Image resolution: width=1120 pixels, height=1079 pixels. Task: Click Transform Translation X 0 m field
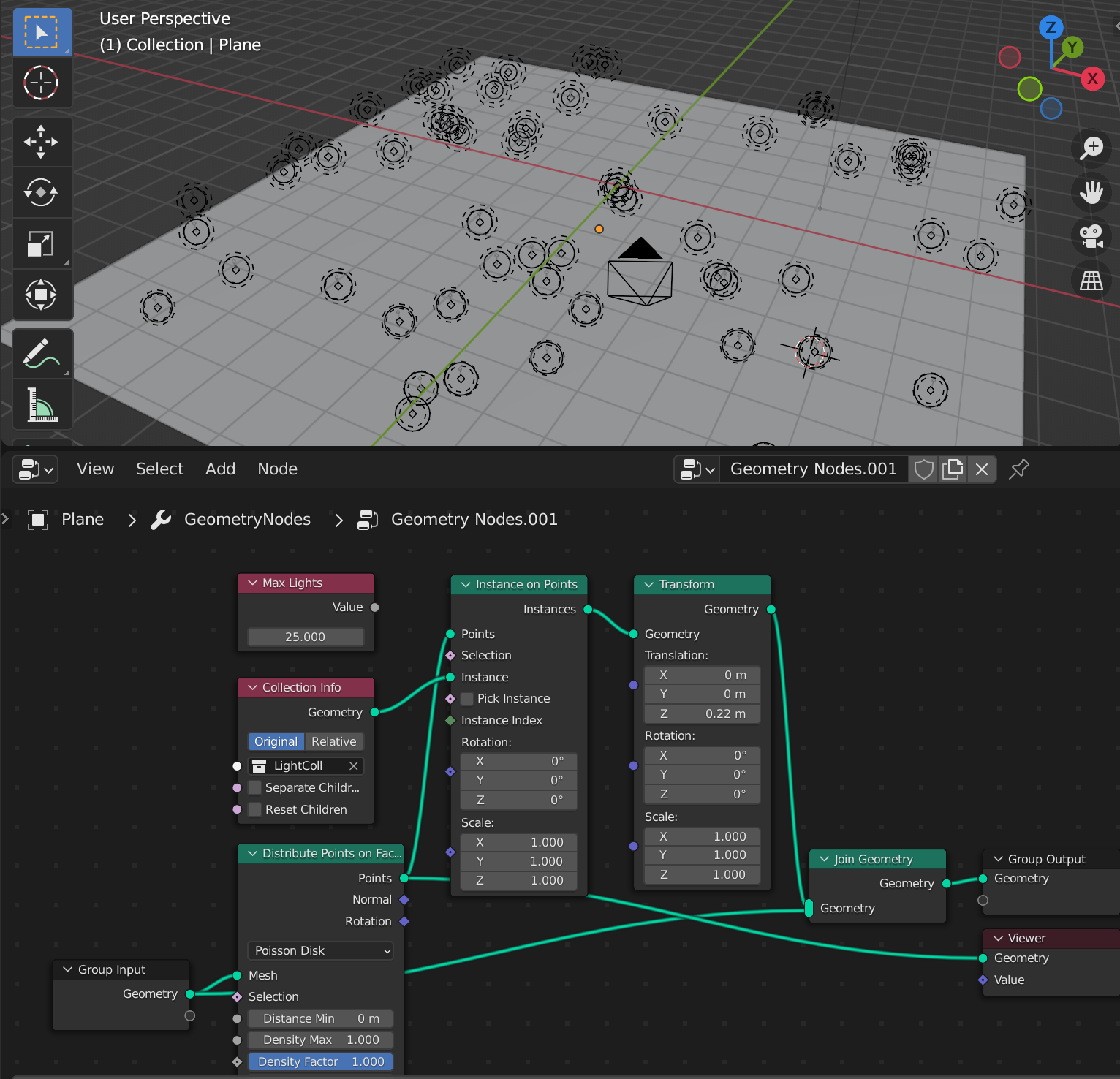[x=703, y=675]
